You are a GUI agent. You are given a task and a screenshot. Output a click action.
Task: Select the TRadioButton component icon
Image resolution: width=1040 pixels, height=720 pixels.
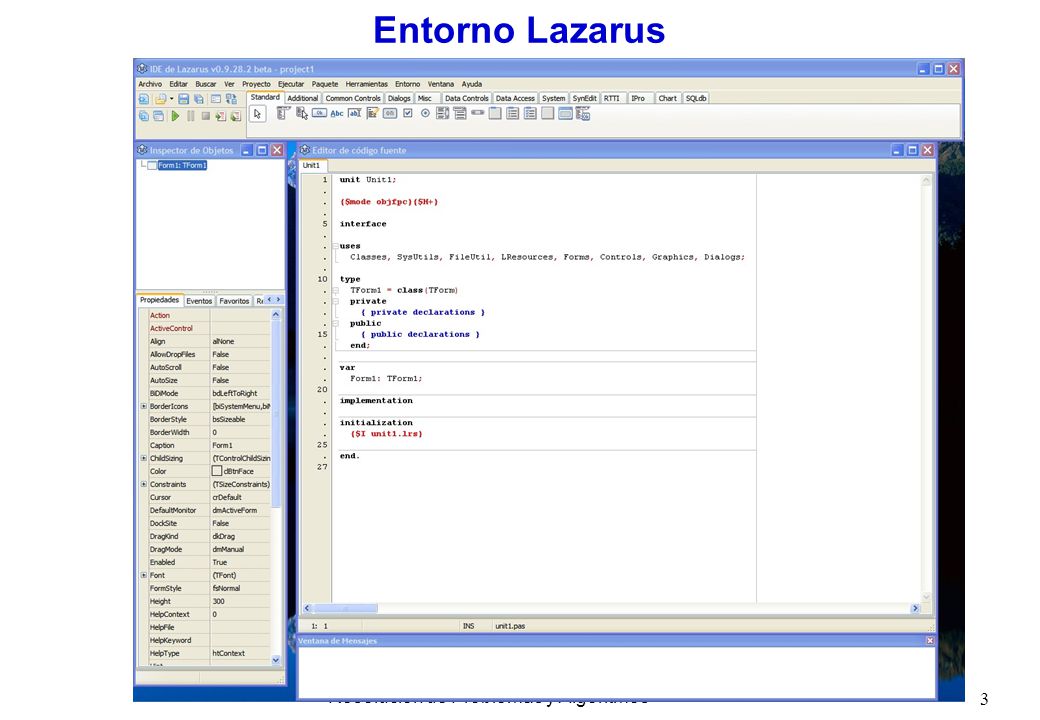(425, 113)
